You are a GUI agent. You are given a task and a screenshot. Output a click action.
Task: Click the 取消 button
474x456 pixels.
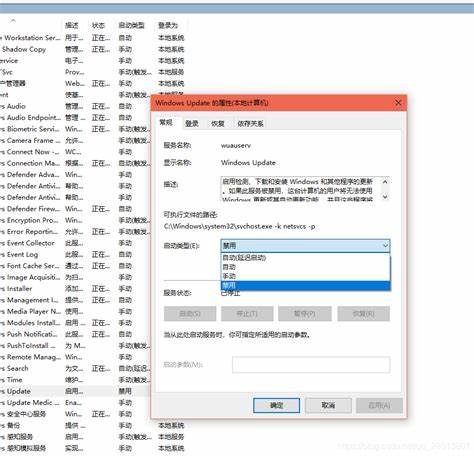point(328,405)
